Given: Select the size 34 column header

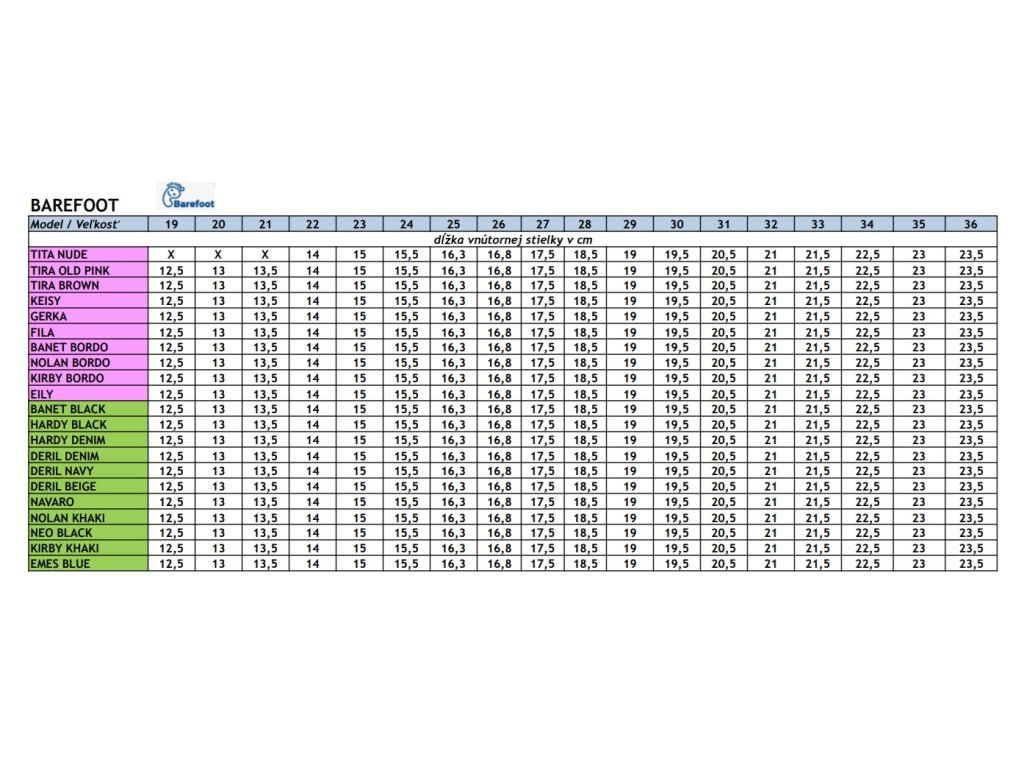Looking at the screenshot, I should (x=867, y=224).
